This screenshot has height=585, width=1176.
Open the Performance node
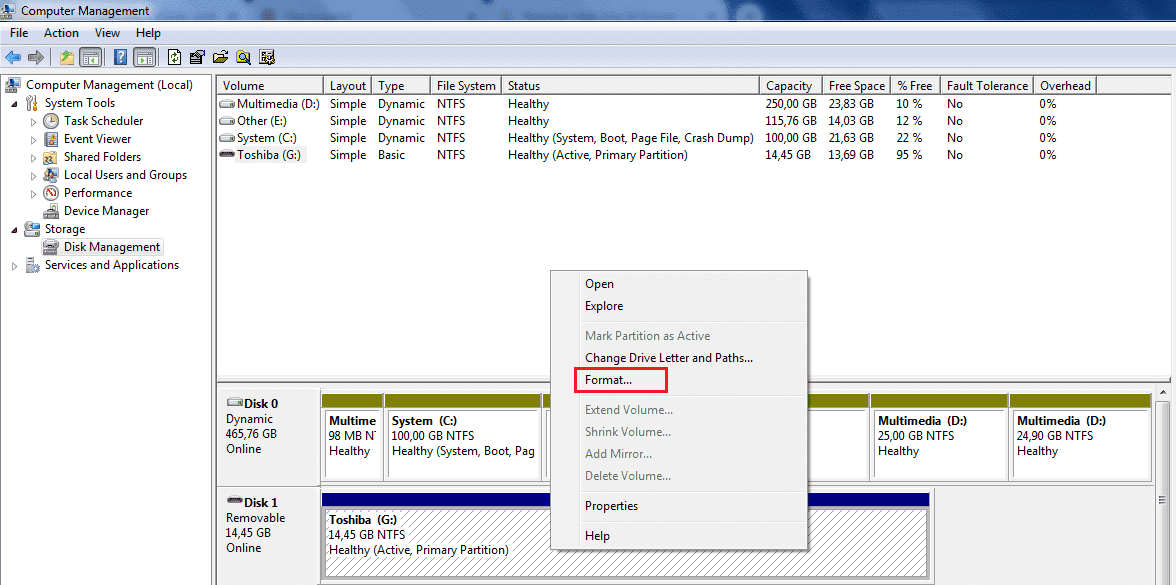pyautogui.click(x=98, y=193)
